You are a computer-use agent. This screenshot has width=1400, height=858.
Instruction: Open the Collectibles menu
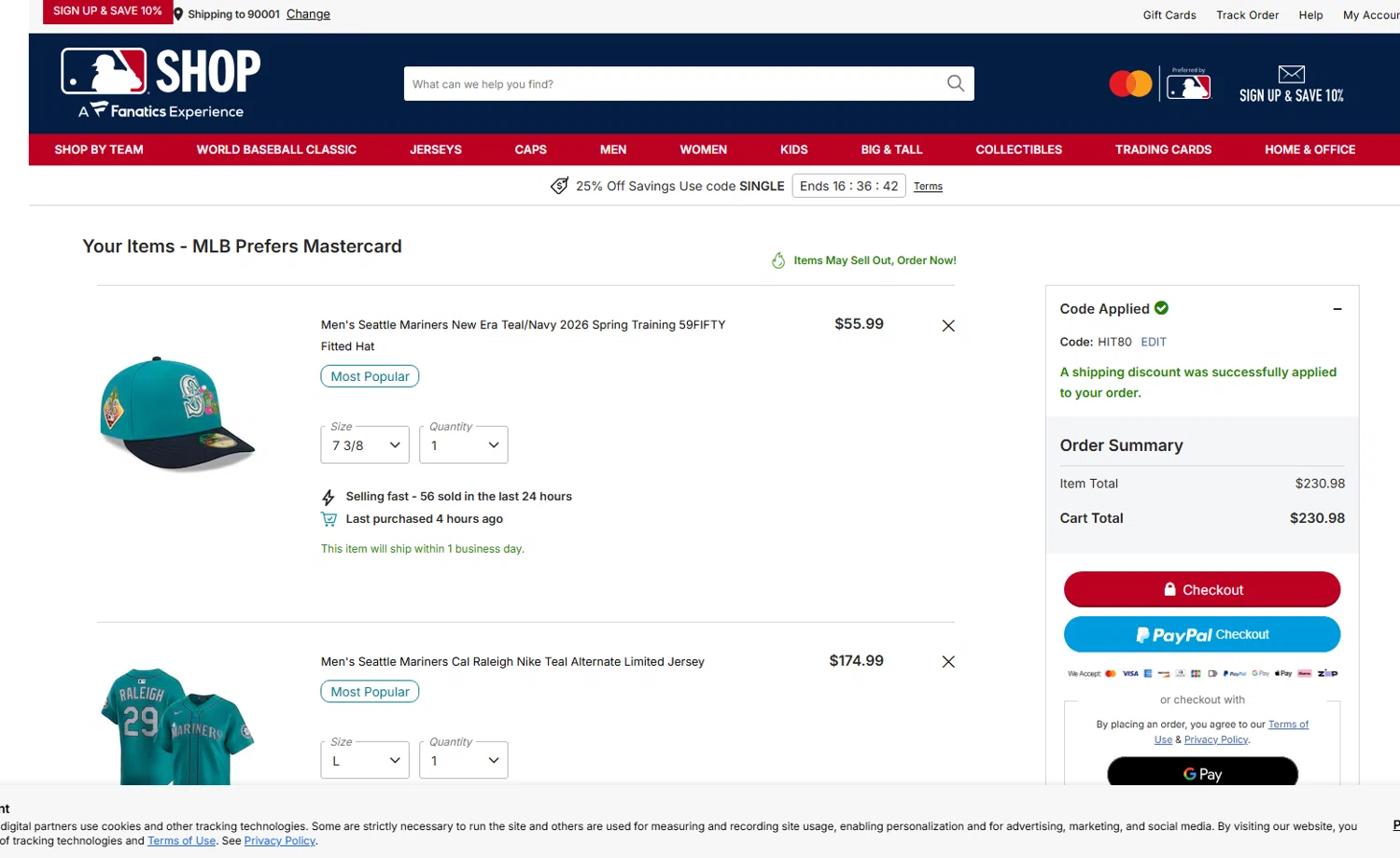(1019, 149)
